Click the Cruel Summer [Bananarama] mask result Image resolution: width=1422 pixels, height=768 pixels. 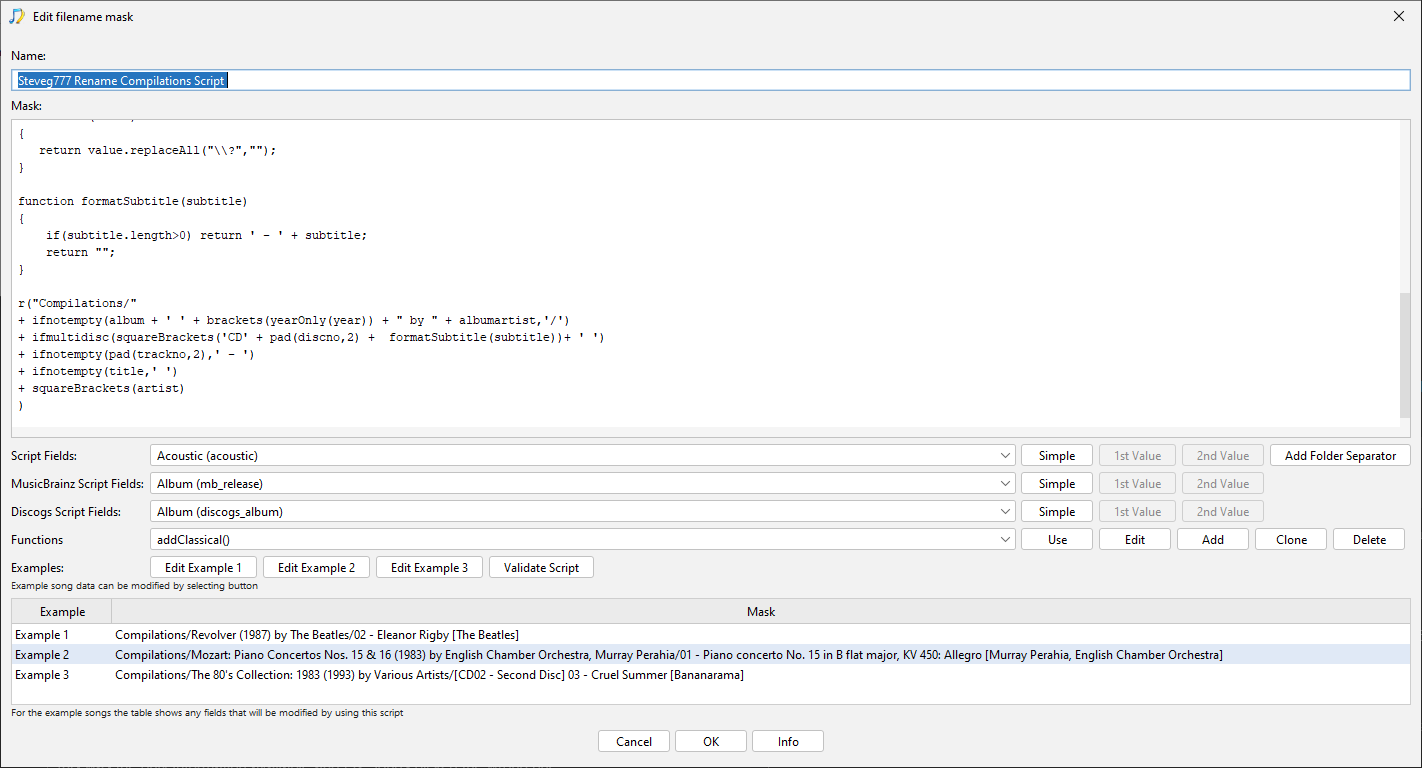(429, 675)
